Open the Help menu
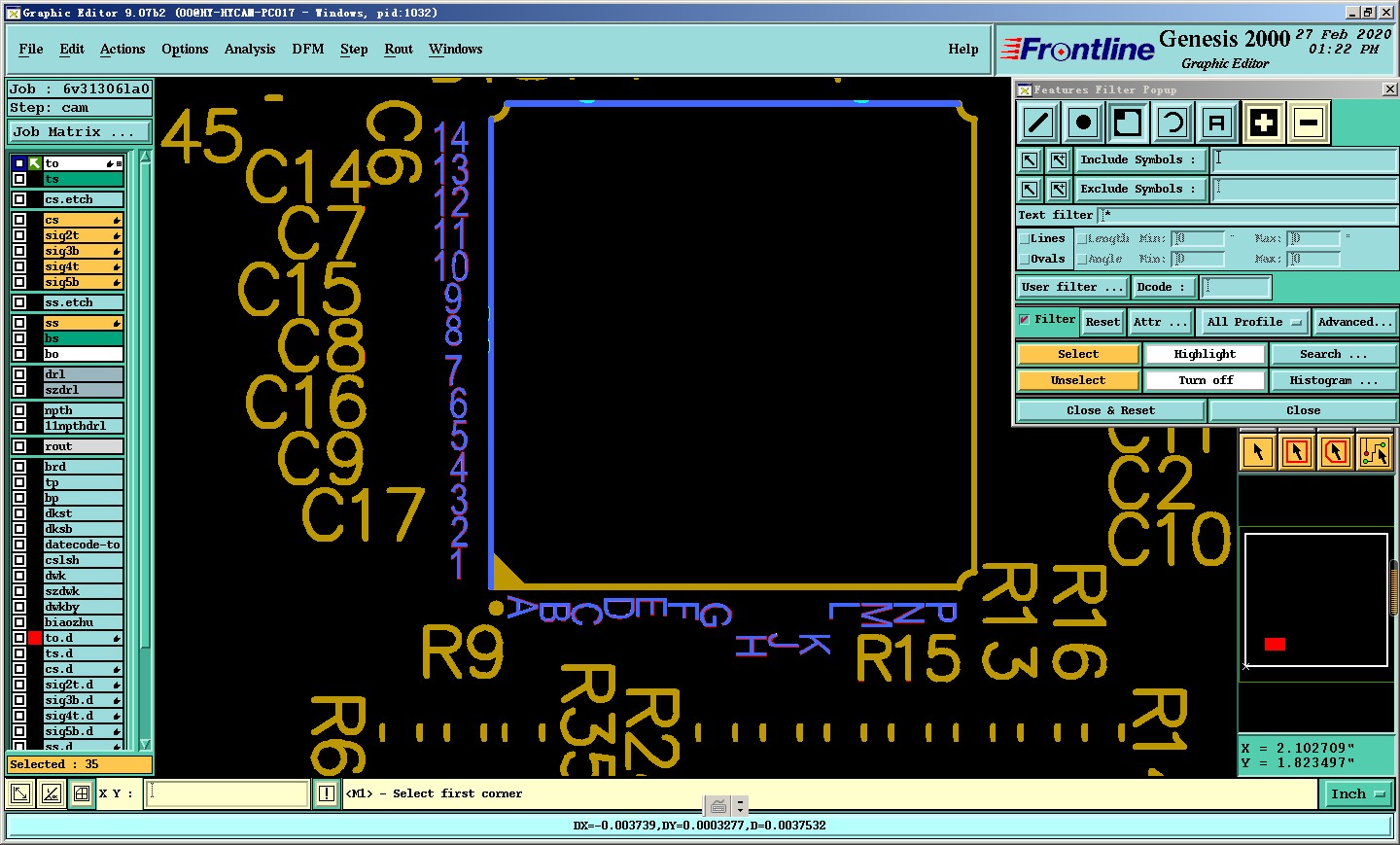The image size is (1400, 845). point(963,50)
